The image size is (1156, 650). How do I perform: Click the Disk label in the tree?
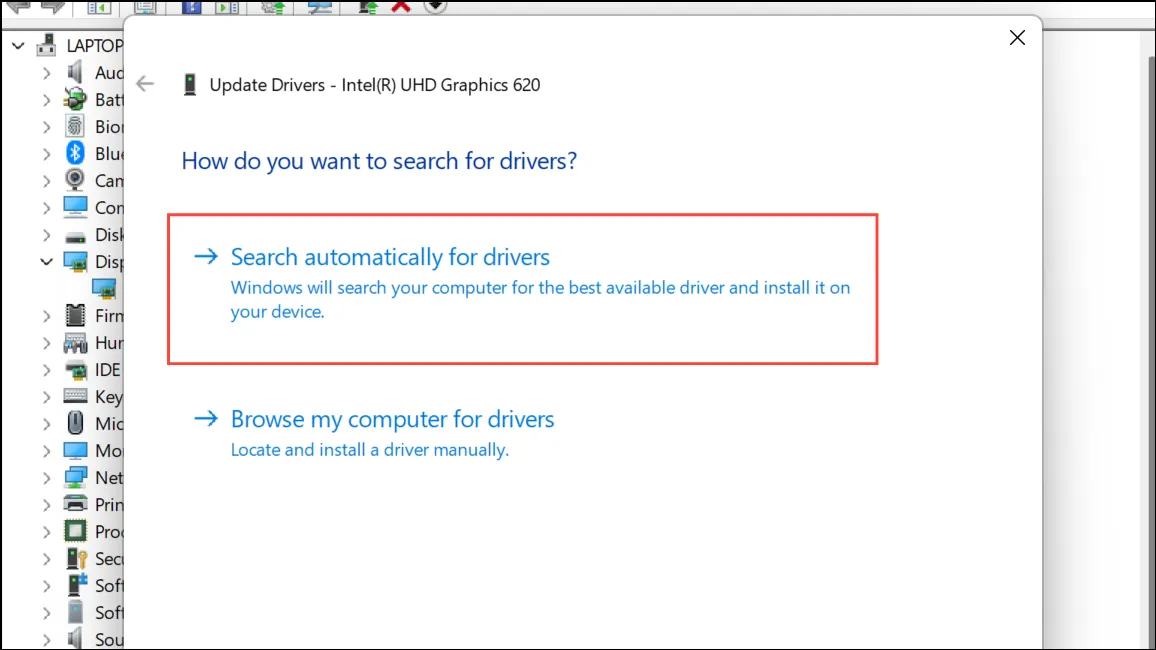point(109,235)
